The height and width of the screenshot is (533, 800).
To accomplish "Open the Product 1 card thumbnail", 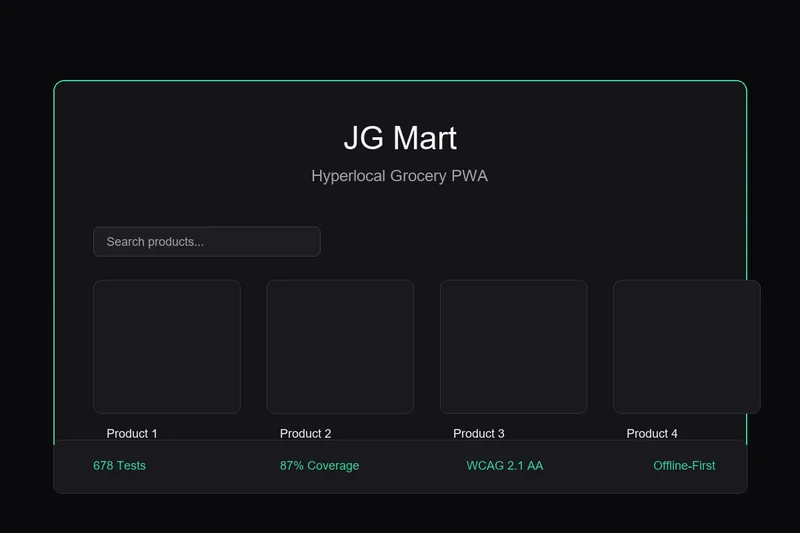I will tap(167, 346).
